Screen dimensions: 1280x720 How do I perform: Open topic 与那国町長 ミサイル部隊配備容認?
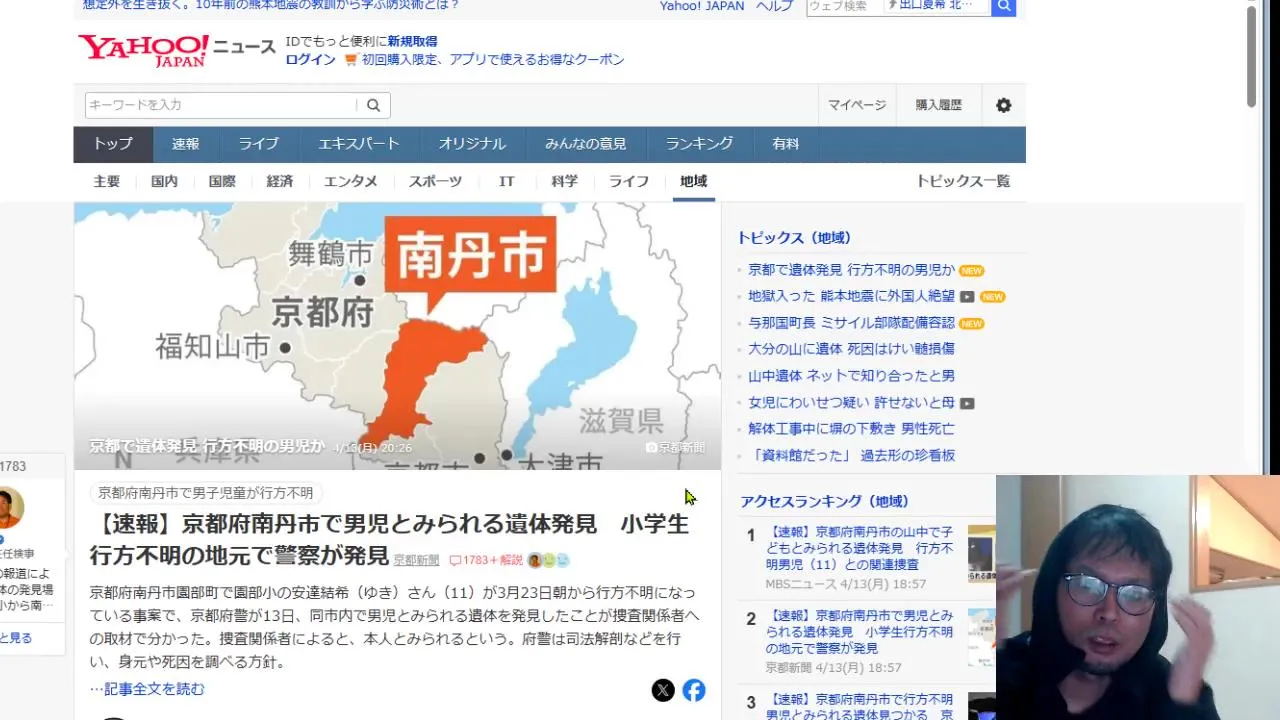(852, 324)
